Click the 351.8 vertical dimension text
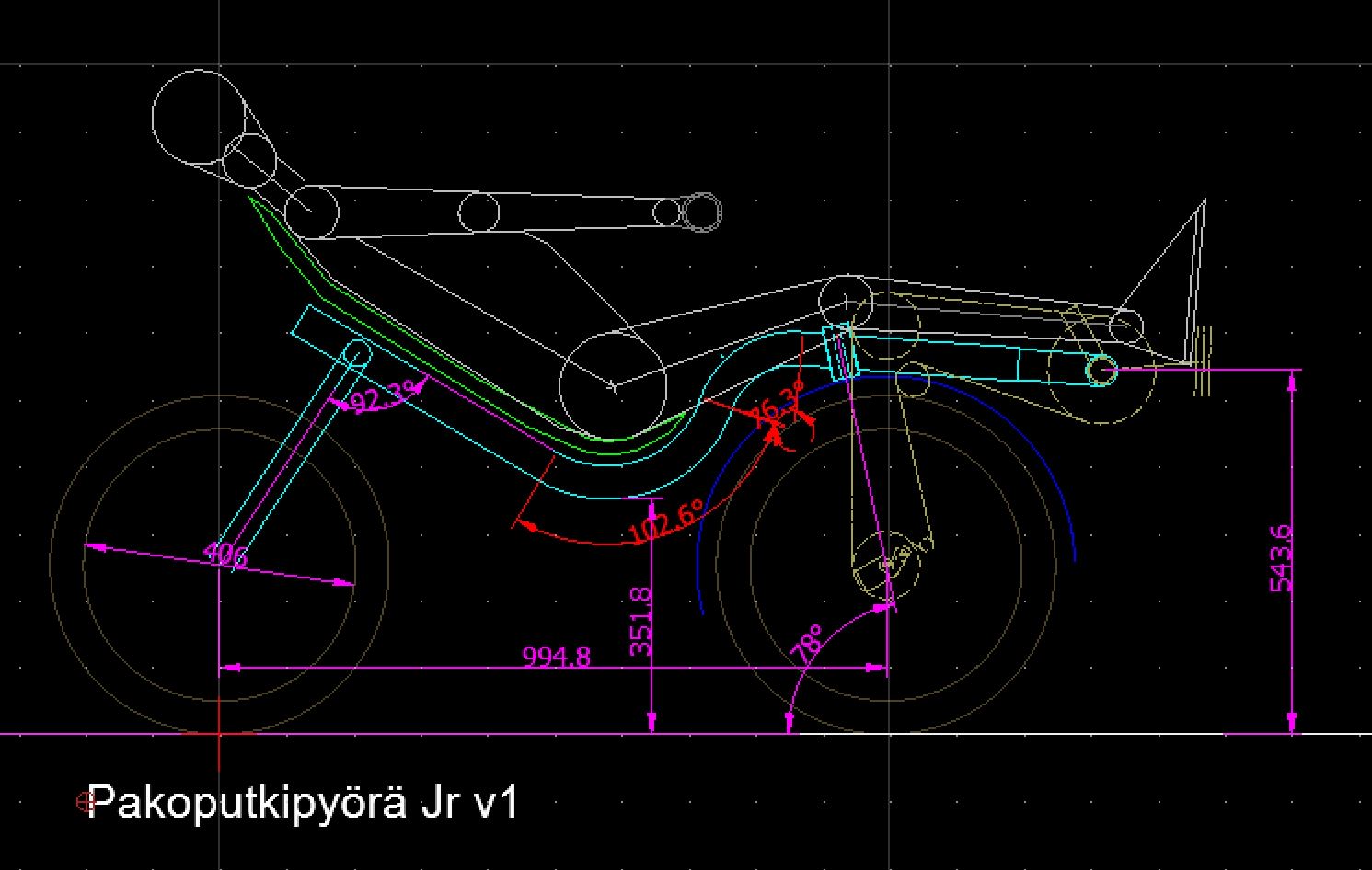 (x=641, y=622)
